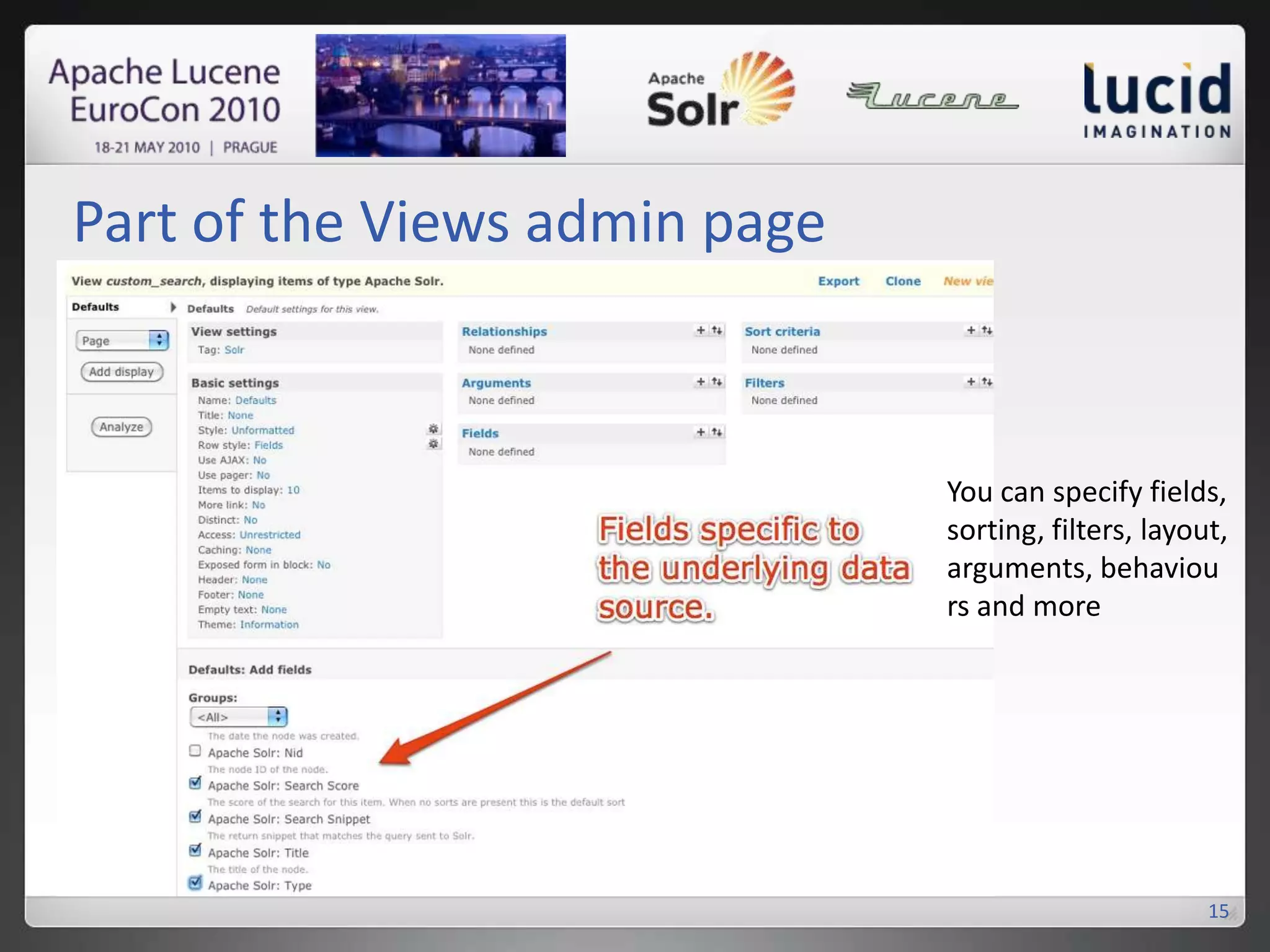The height and width of the screenshot is (952, 1270).
Task: Edit the Caching value None
Action: click(x=258, y=550)
